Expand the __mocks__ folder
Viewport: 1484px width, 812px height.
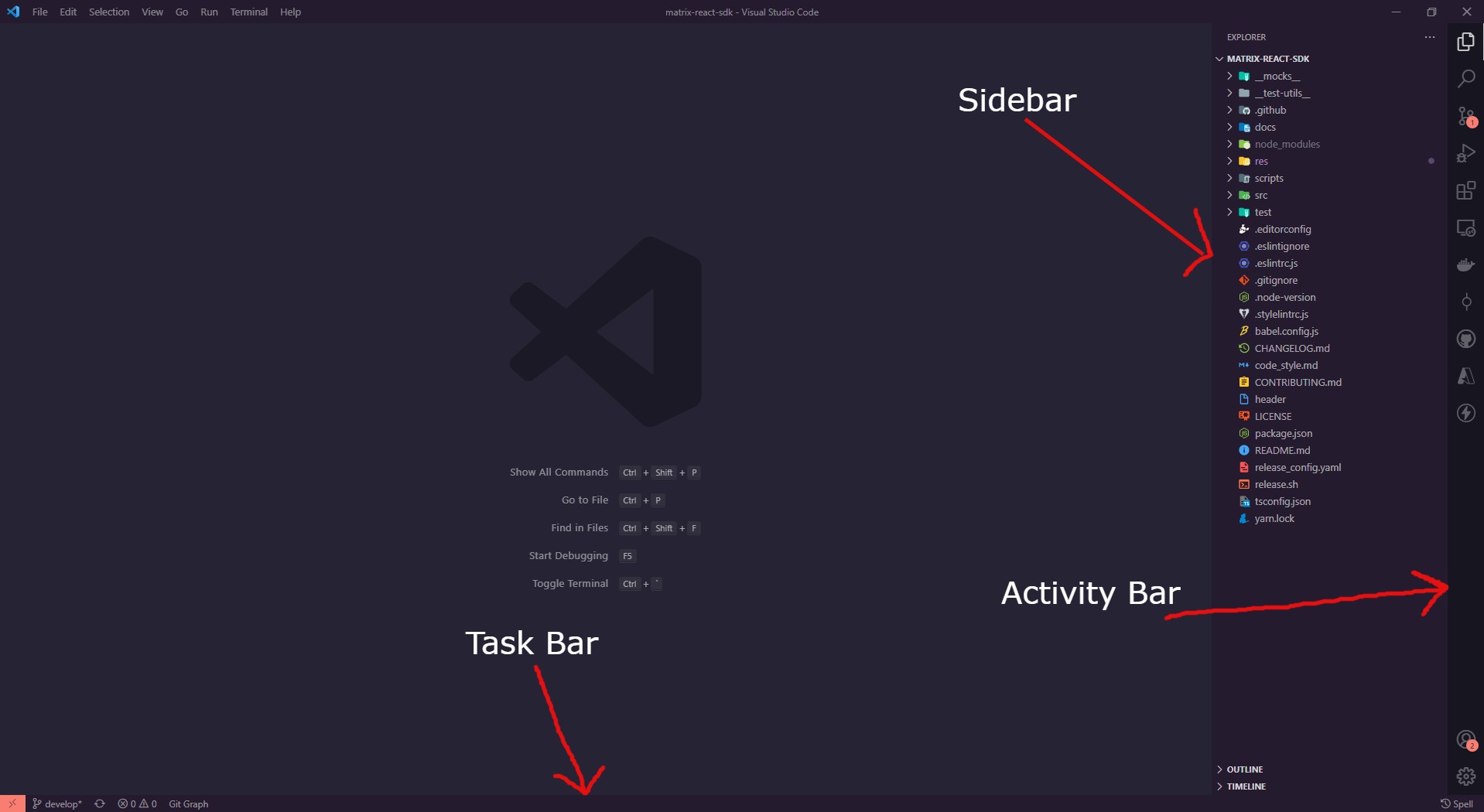(x=1329, y=76)
